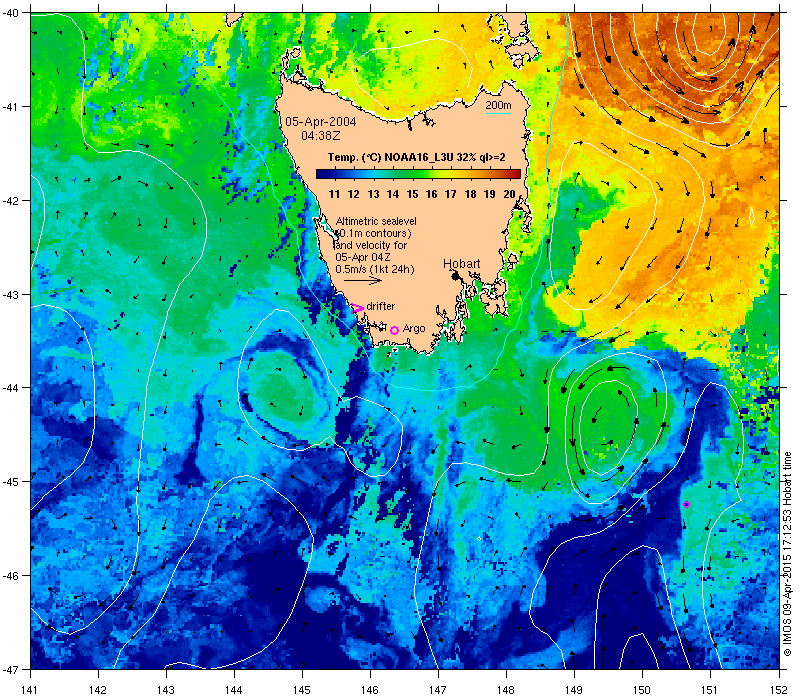
Task: Click the magenta drifter marker off Tasmania's west coast
Action: [358, 308]
